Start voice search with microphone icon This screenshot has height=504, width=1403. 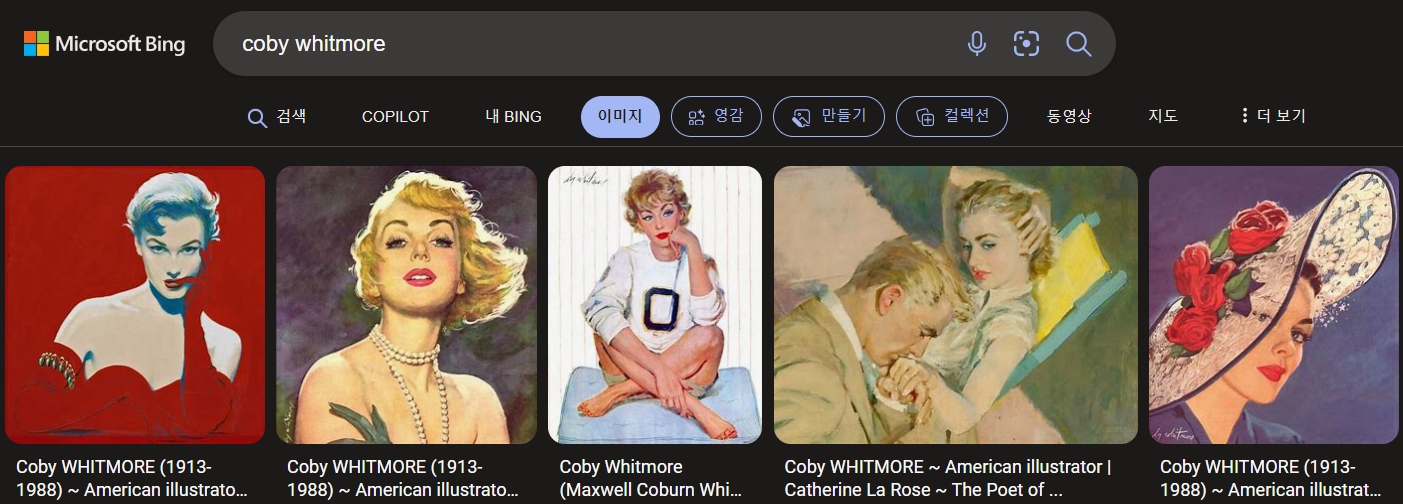(x=977, y=44)
